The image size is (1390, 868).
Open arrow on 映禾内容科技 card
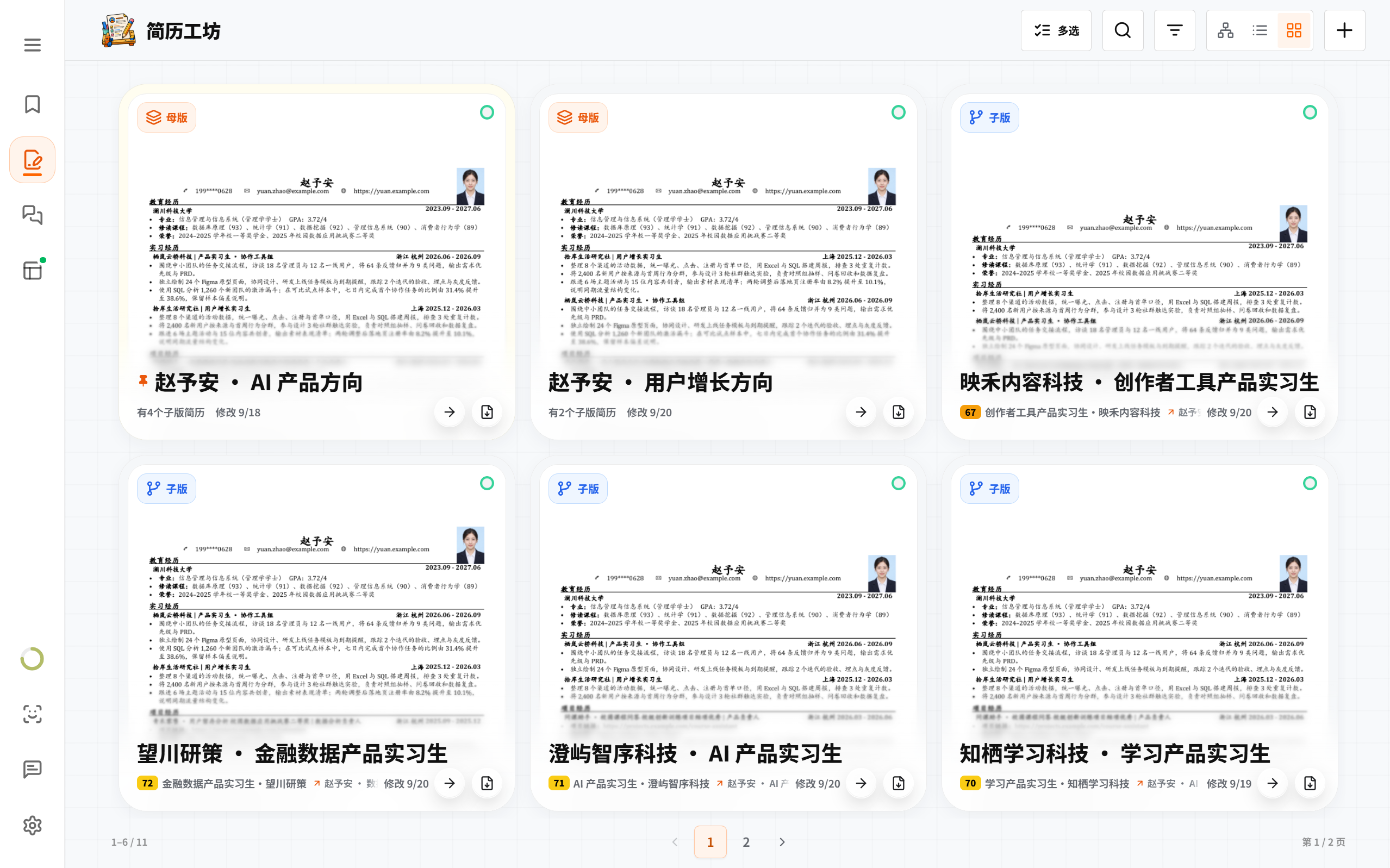point(1273,412)
